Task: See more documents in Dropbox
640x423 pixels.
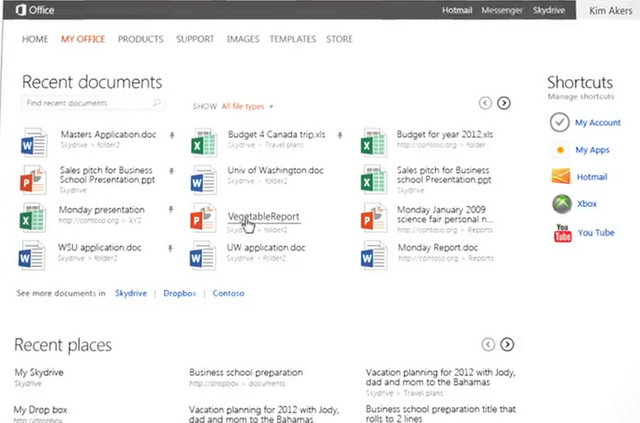Action: click(180, 293)
